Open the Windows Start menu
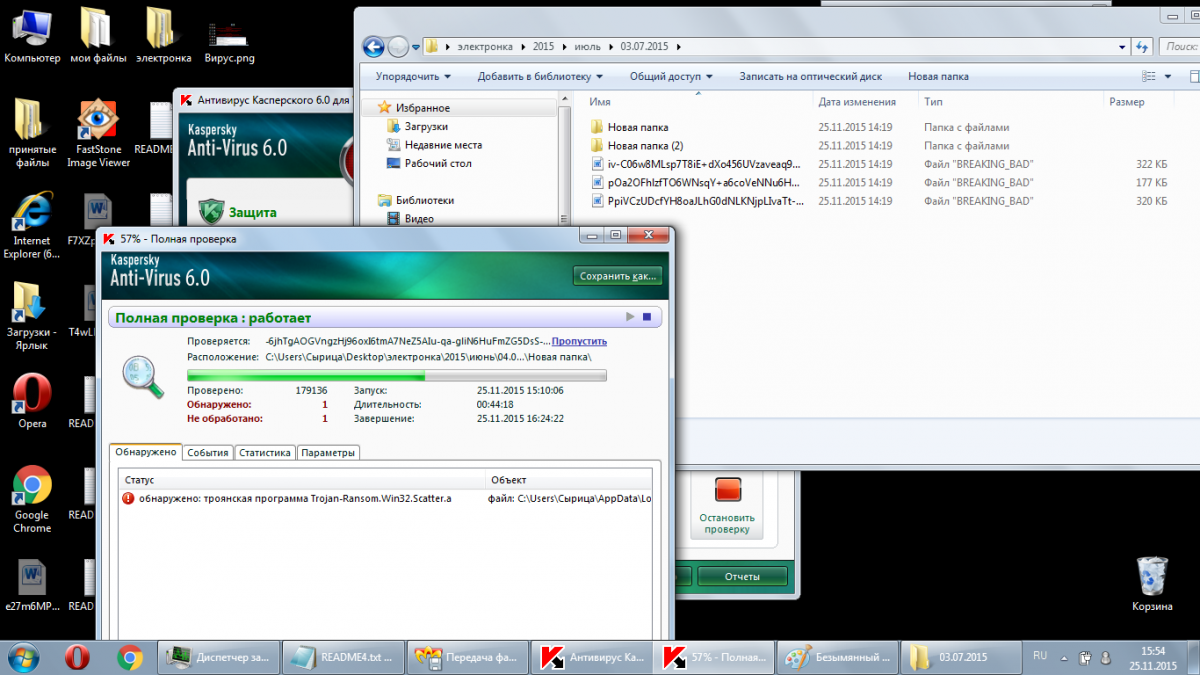Screen dimensions: 1200x675 pos(24,657)
